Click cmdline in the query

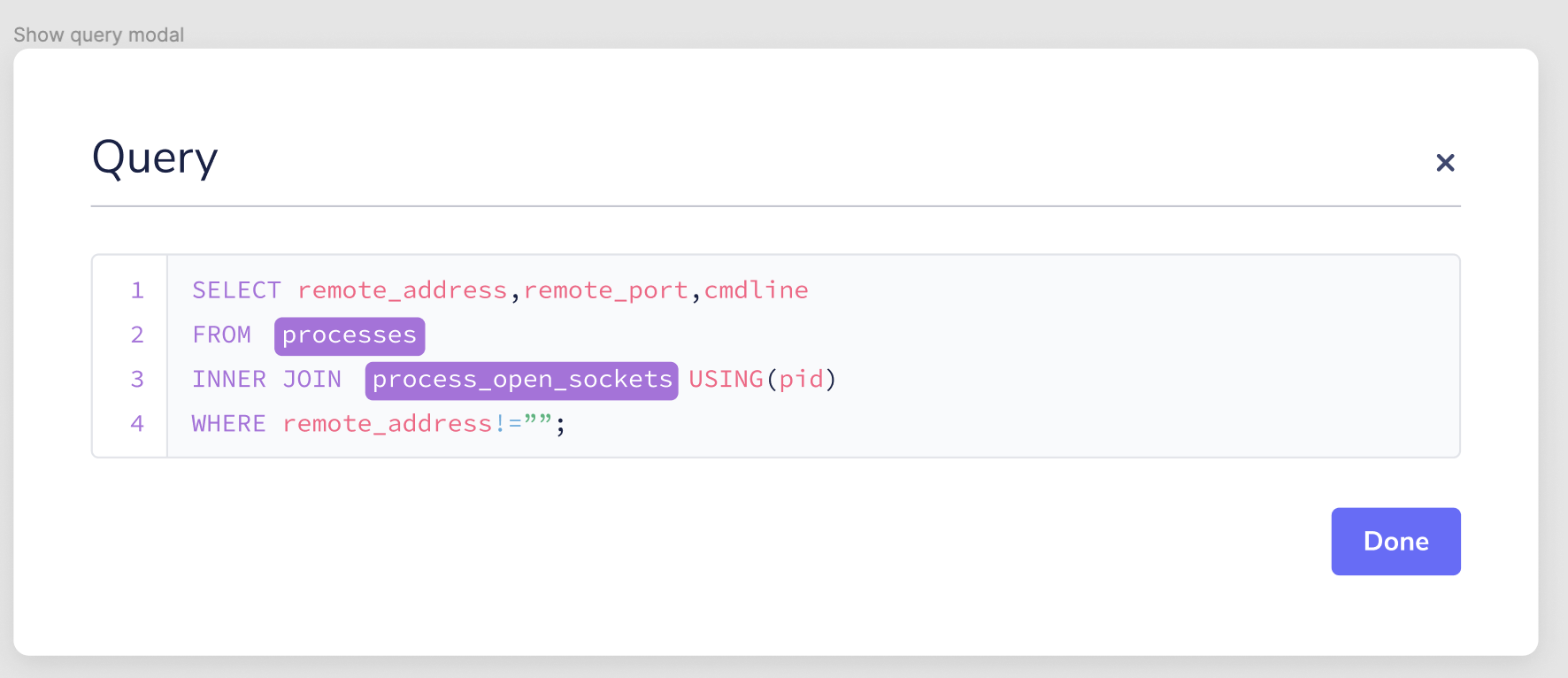click(757, 290)
